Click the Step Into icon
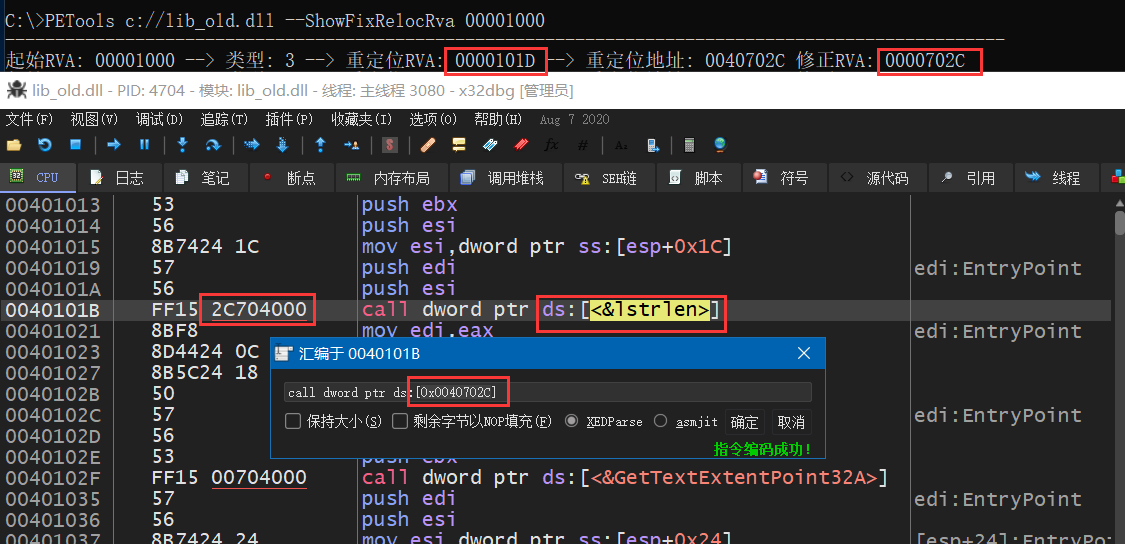The image size is (1125, 544). pos(182,145)
